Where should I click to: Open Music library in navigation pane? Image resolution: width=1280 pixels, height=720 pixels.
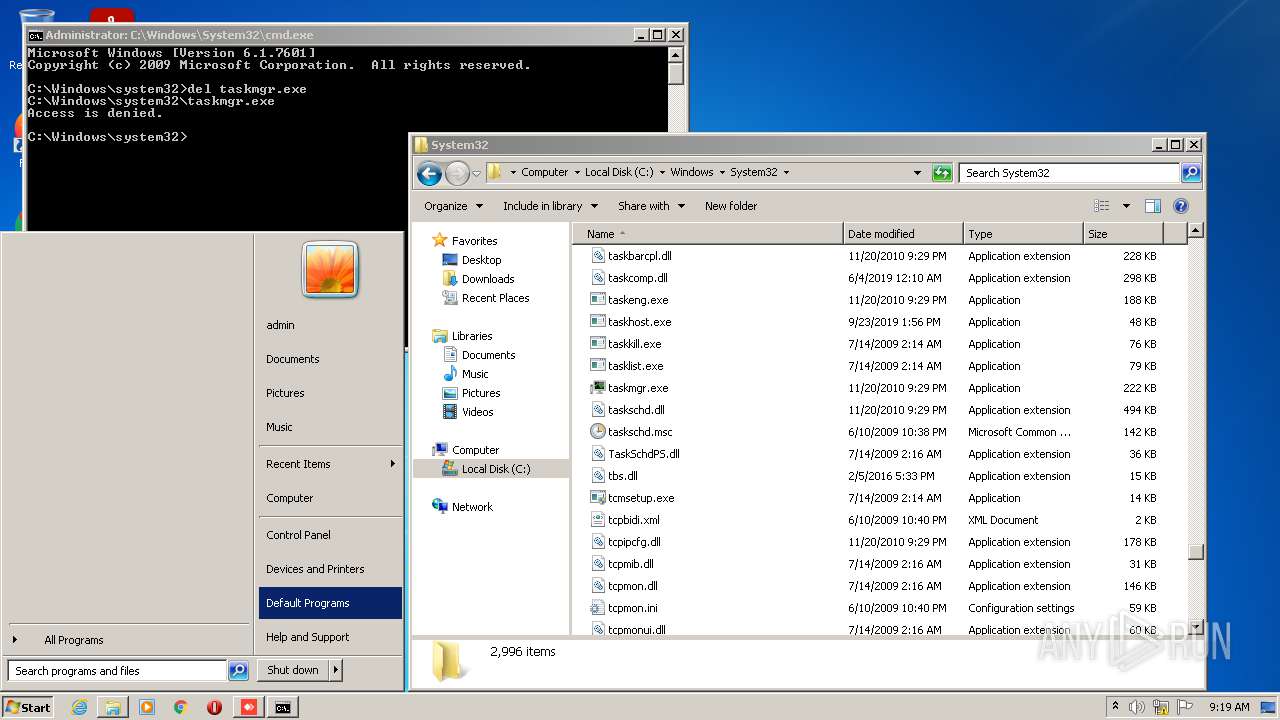pos(466,374)
